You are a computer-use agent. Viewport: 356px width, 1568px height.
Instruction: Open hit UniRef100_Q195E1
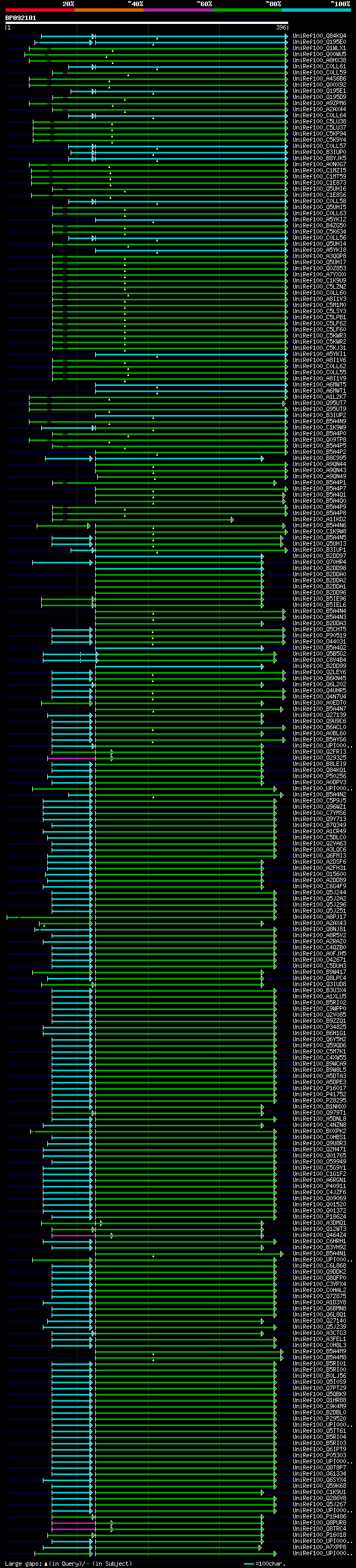(319, 91)
